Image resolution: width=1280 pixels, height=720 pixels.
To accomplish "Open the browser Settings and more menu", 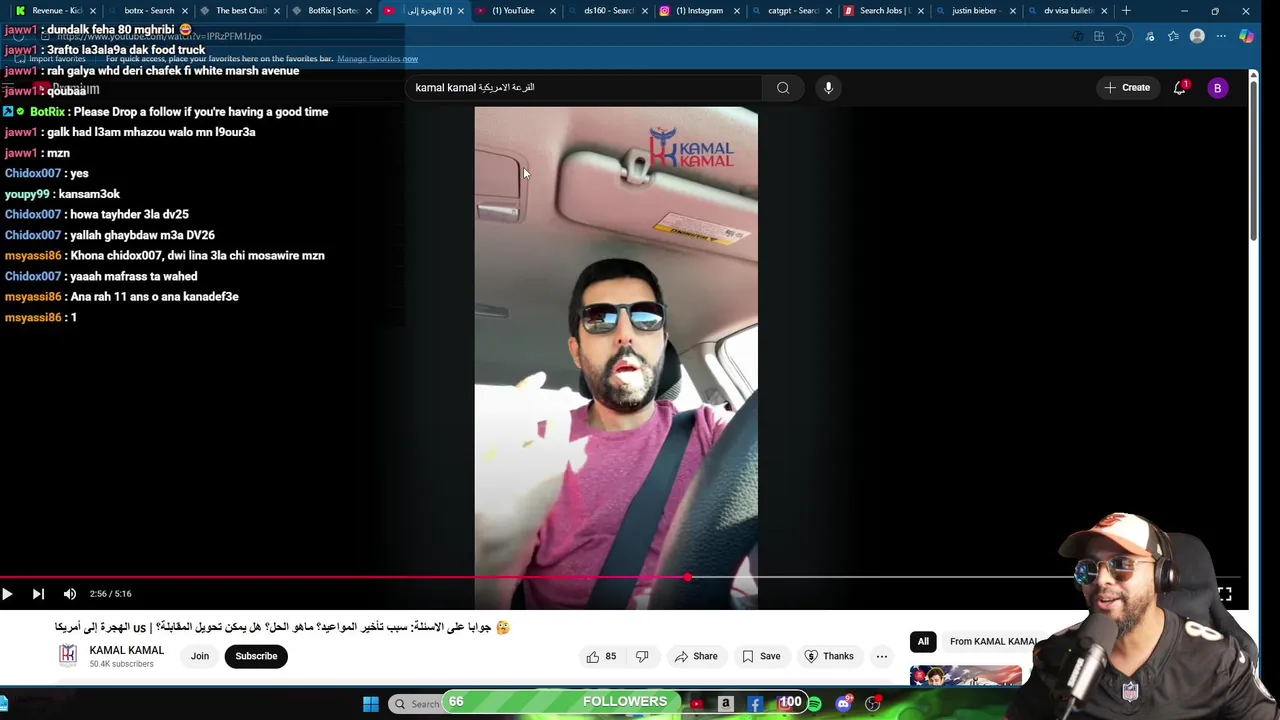I will tap(1221, 36).
